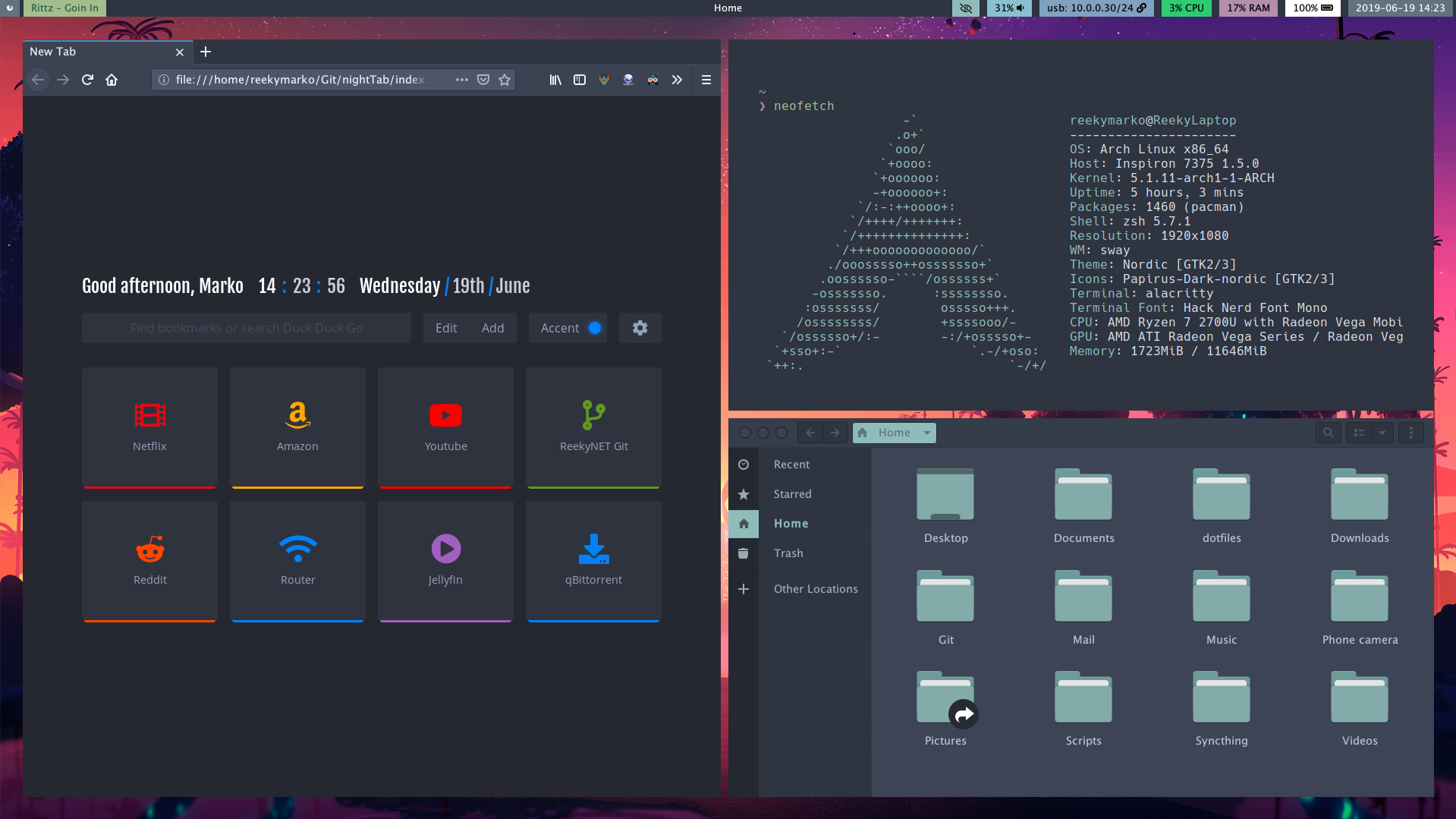Click the Add bookmark button
This screenshot has height=819, width=1456.
pyautogui.click(x=492, y=328)
